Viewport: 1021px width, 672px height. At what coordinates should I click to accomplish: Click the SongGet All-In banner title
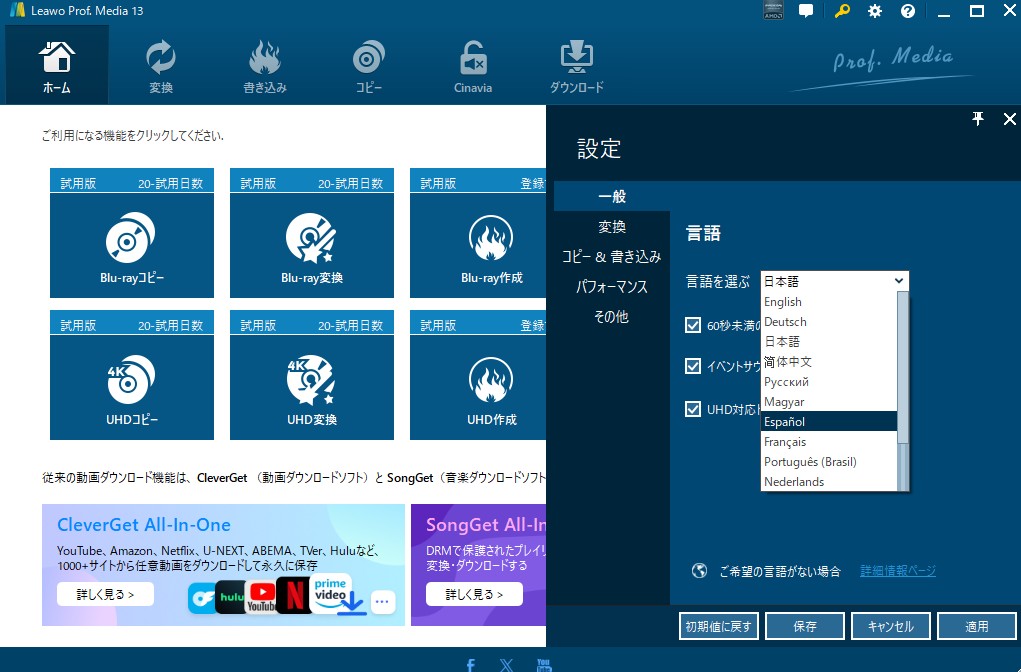point(486,525)
